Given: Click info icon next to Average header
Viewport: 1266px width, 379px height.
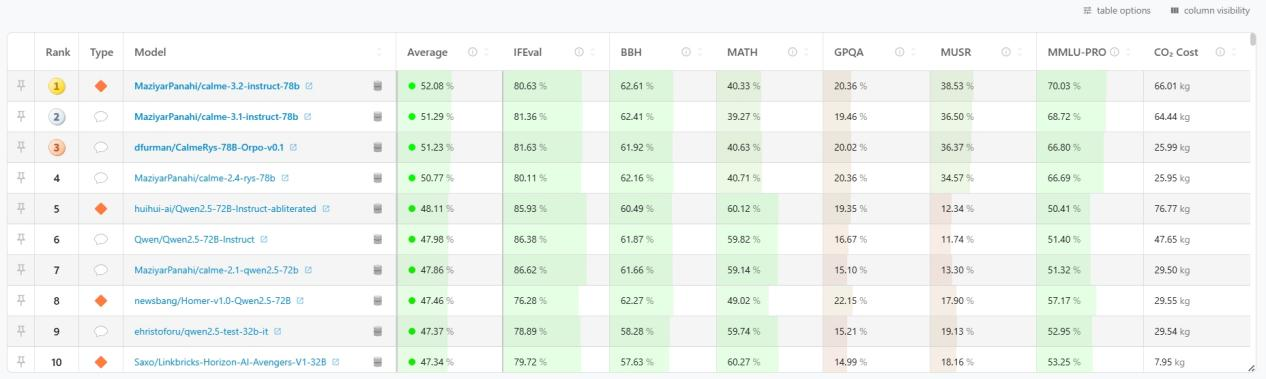Looking at the screenshot, I should (x=472, y=52).
